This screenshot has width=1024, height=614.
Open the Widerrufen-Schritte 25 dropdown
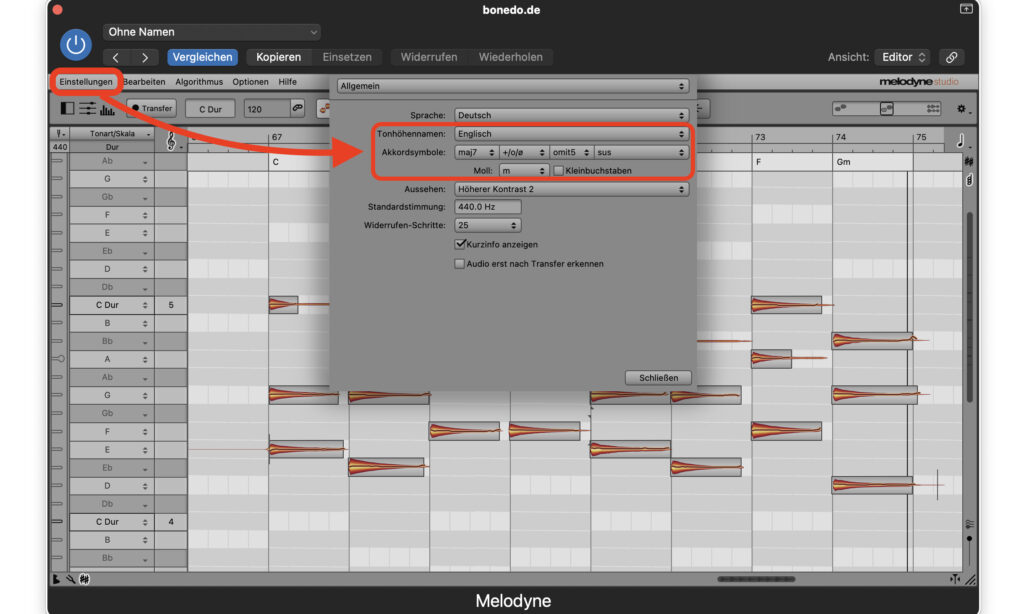pyautogui.click(x=488, y=225)
